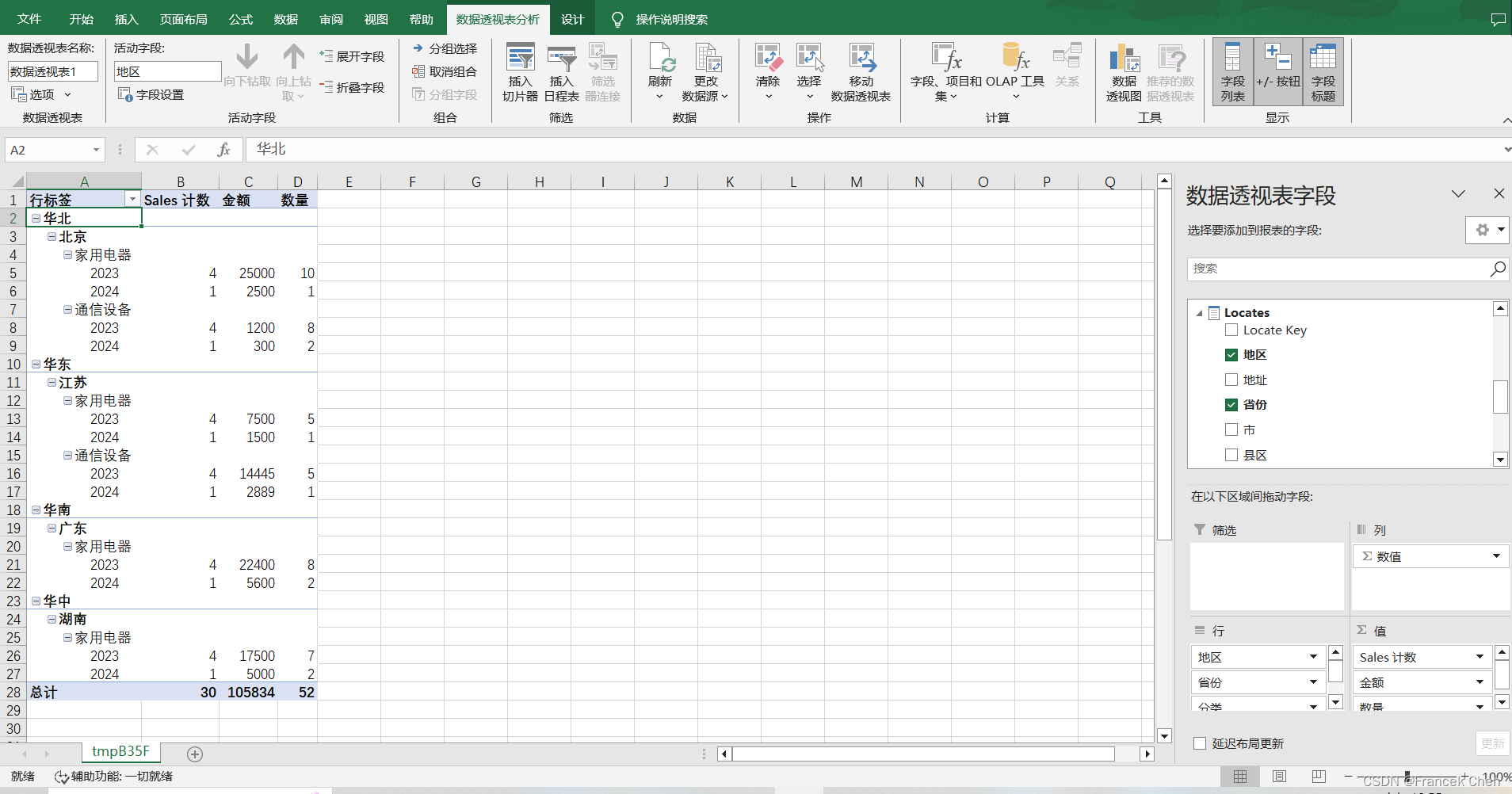
Task: Collapse the 北京 row group
Action: 52,236
